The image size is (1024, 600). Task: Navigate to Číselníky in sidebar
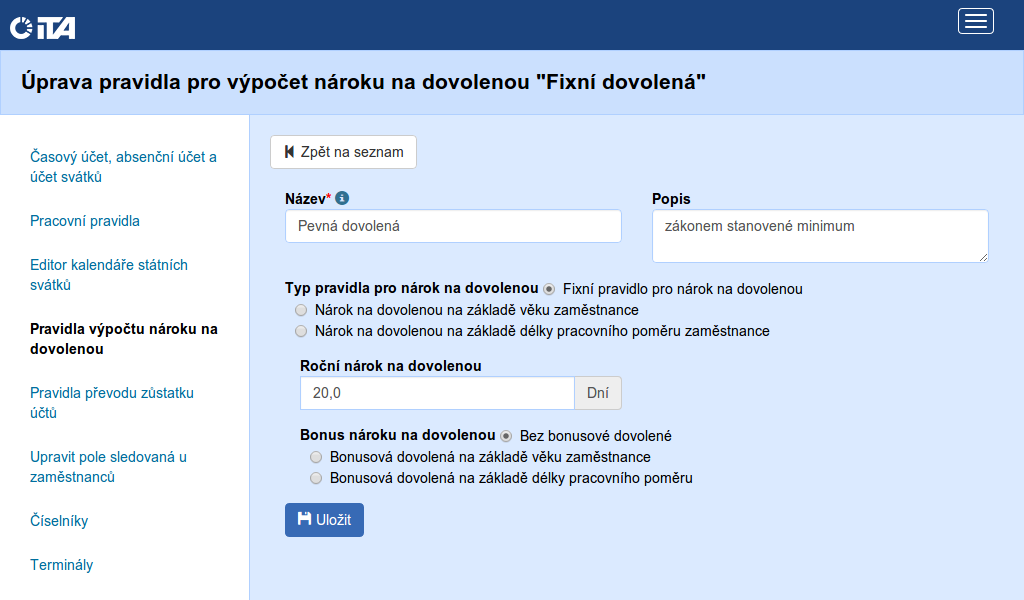[59, 521]
